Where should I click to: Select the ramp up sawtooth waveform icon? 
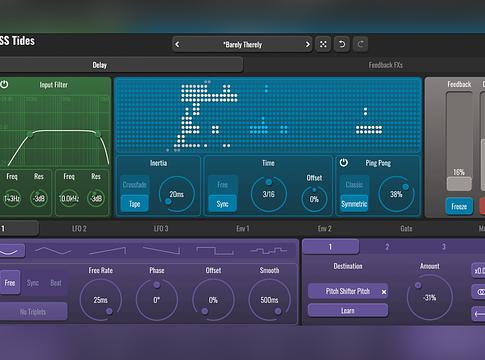(107, 251)
